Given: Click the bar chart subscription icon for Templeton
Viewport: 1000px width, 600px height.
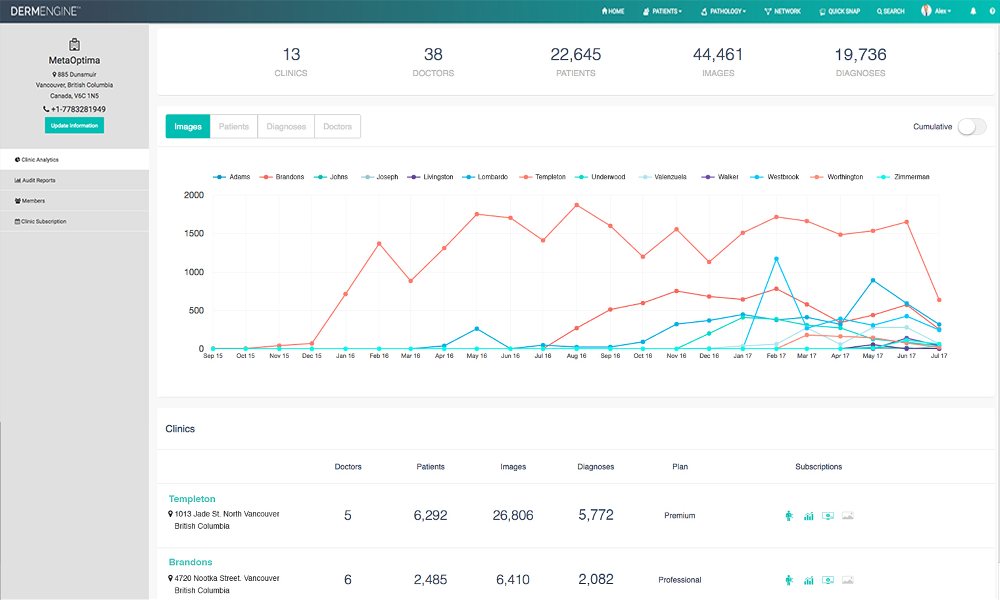Looking at the screenshot, I should pos(808,516).
